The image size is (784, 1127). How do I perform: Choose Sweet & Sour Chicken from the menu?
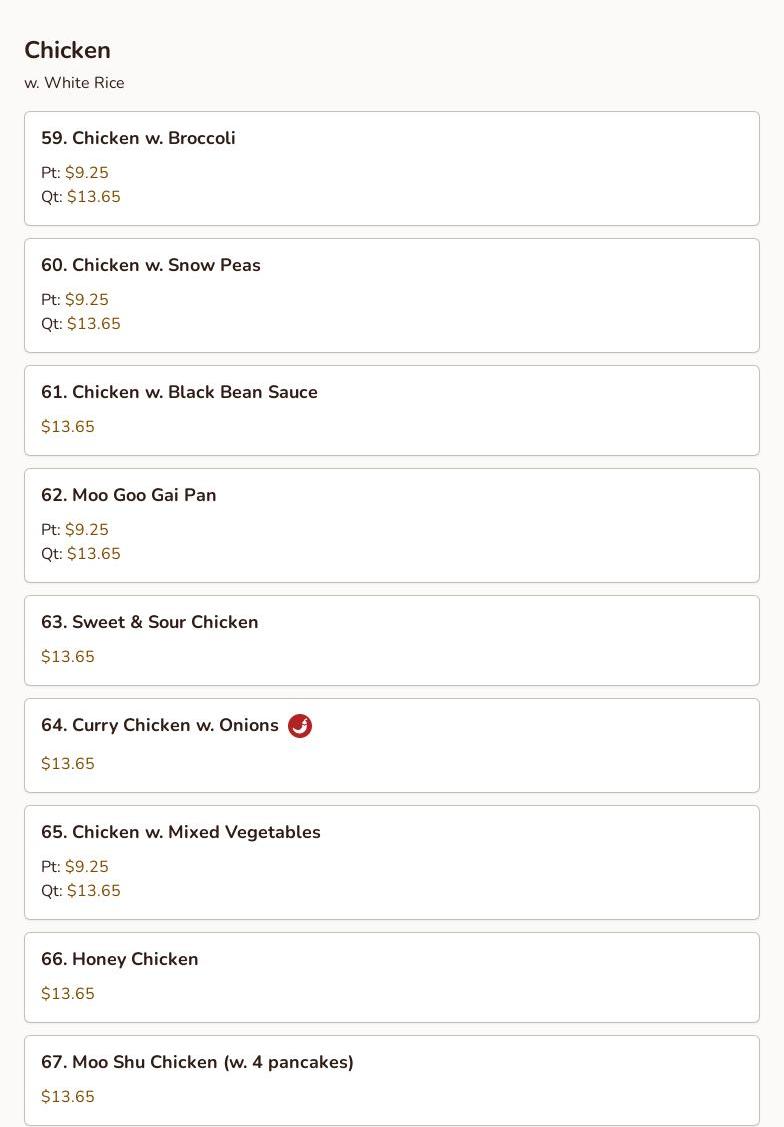pyautogui.click(x=149, y=622)
